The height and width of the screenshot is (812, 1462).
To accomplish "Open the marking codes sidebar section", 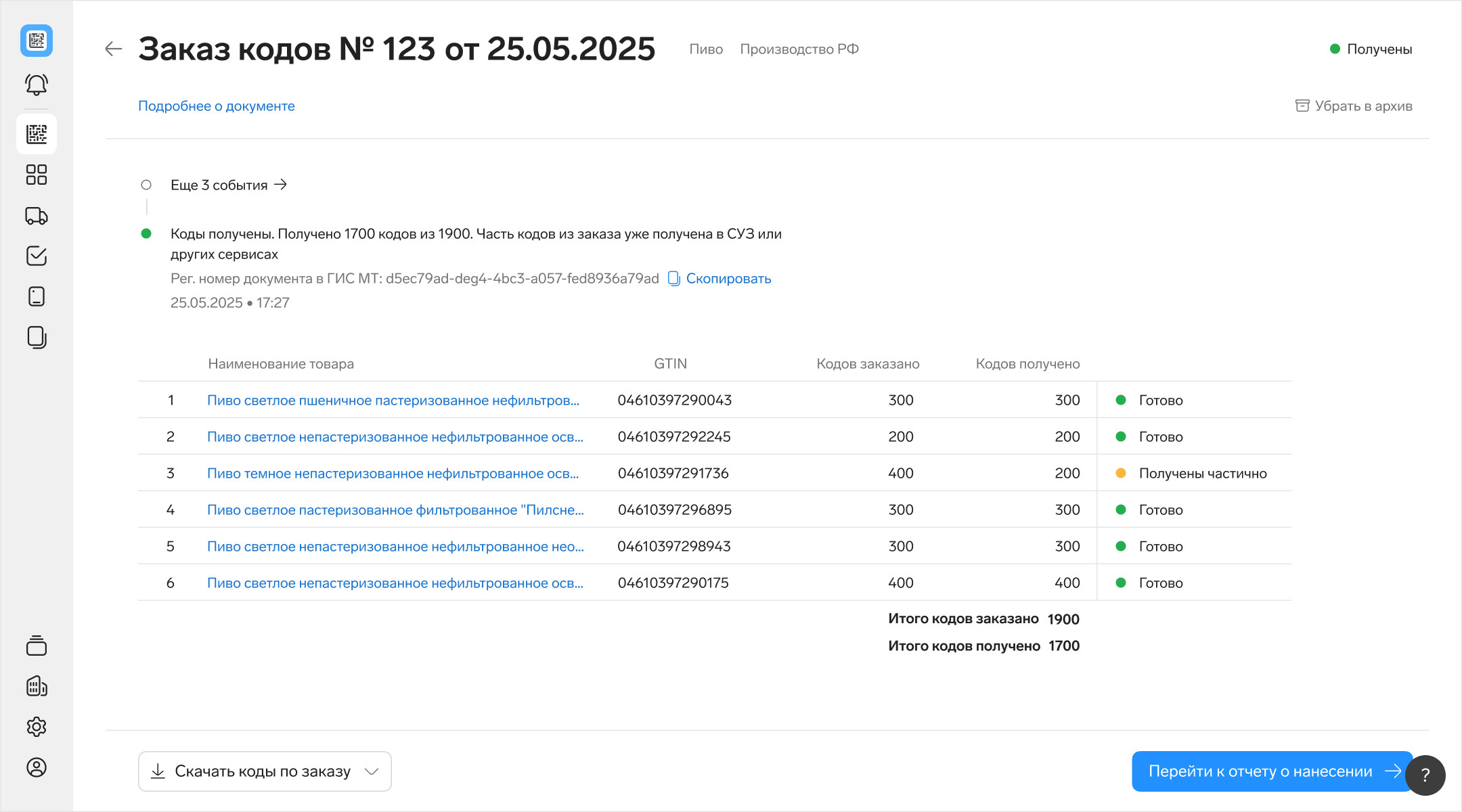I will point(37,134).
